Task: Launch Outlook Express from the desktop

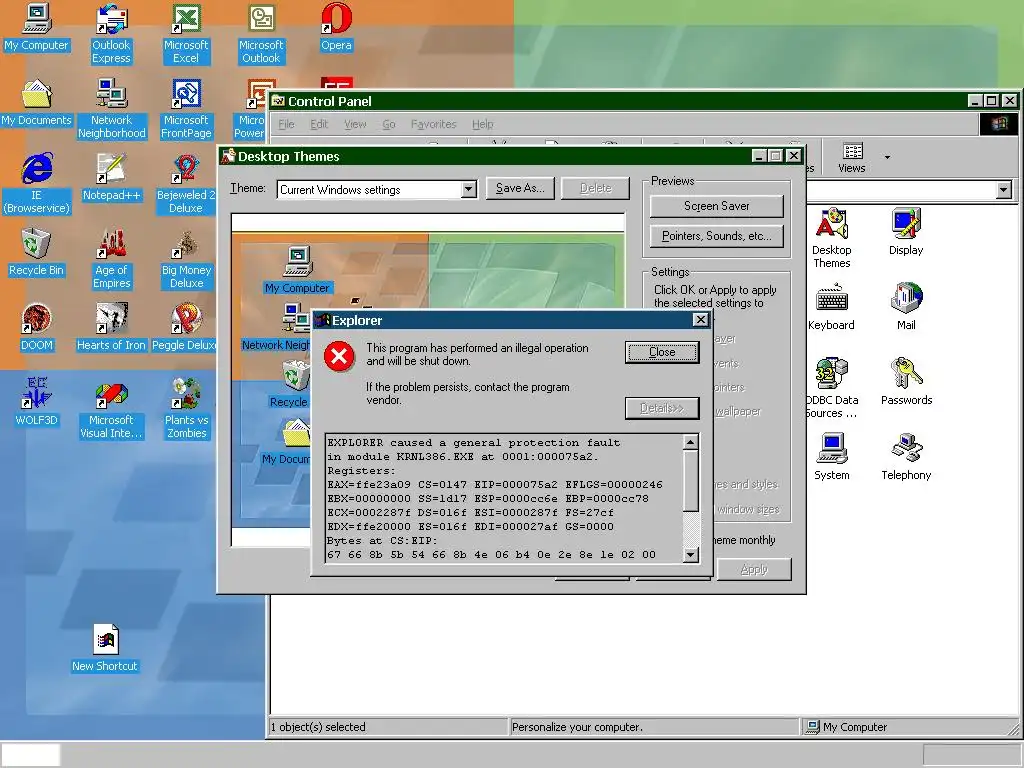Action: pyautogui.click(x=111, y=34)
